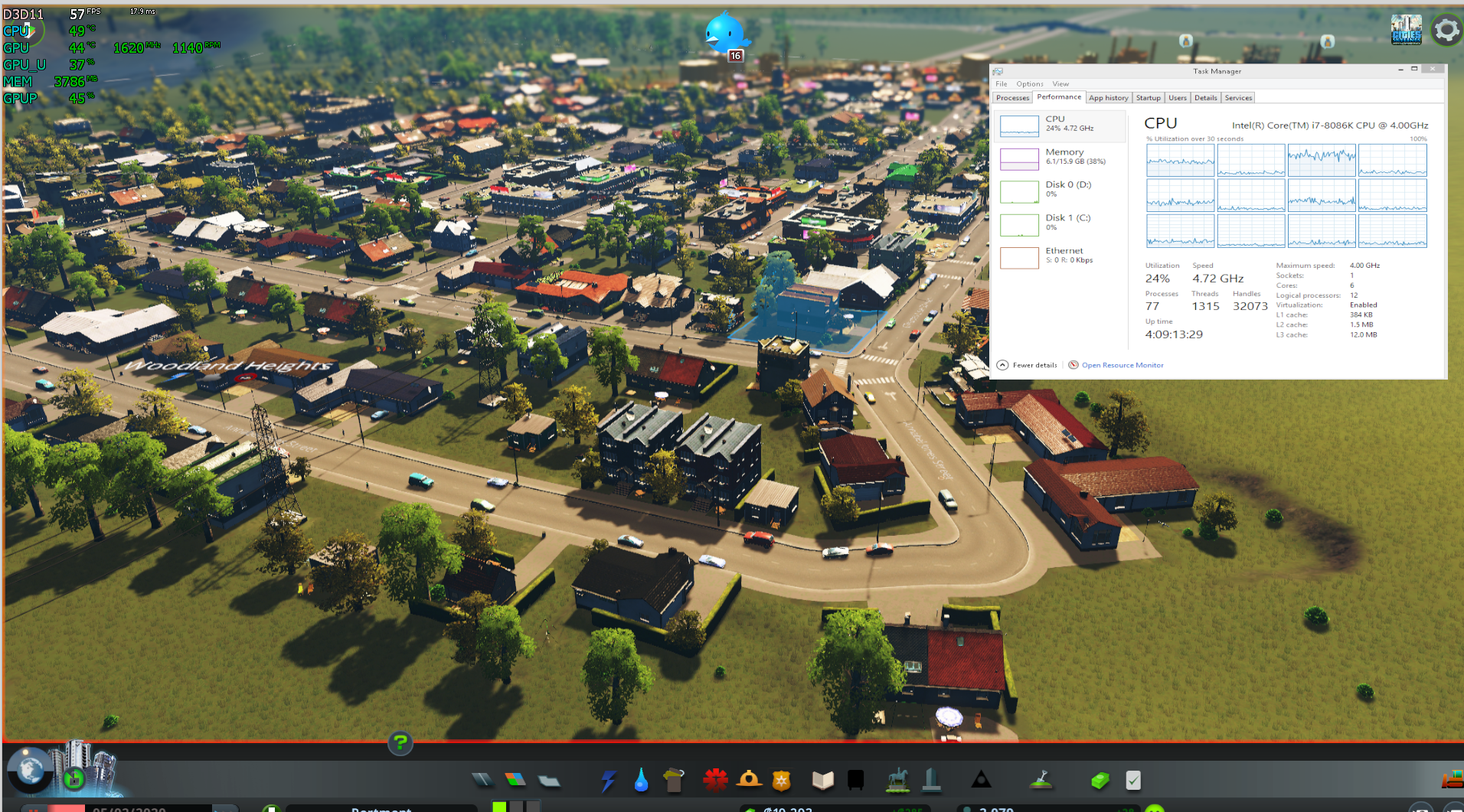
Task: Open the Startup tab
Action: (1148, 98)
